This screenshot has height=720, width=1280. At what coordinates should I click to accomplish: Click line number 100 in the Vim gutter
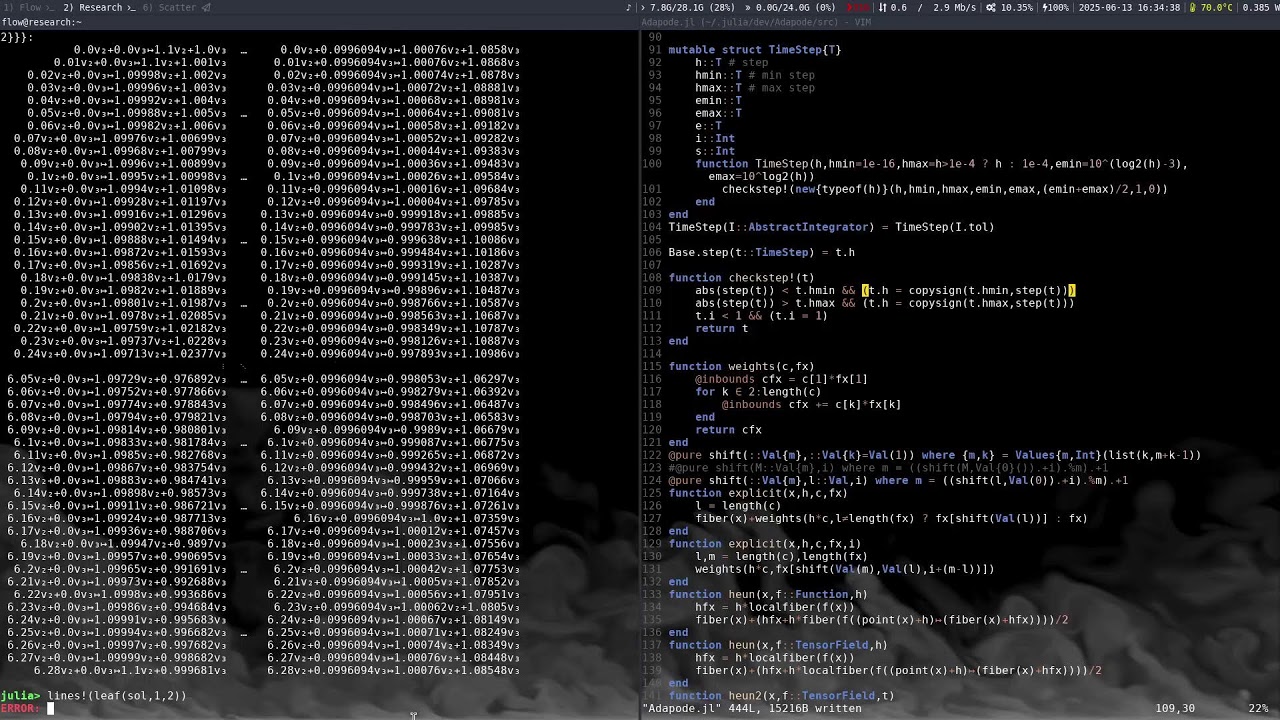click(x=651, y=164)
